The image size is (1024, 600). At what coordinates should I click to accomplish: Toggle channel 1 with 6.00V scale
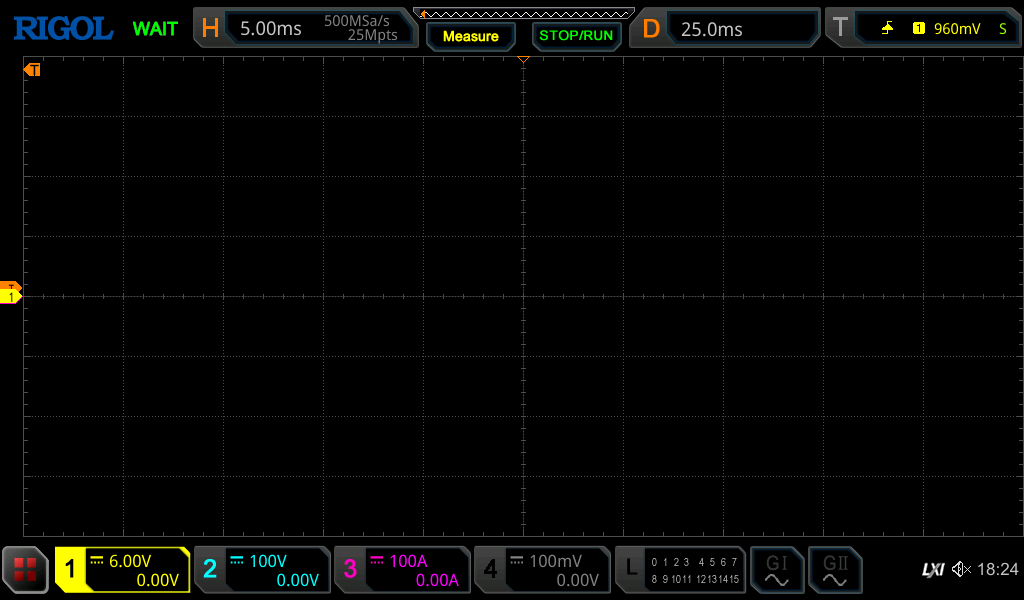point(122,570)
